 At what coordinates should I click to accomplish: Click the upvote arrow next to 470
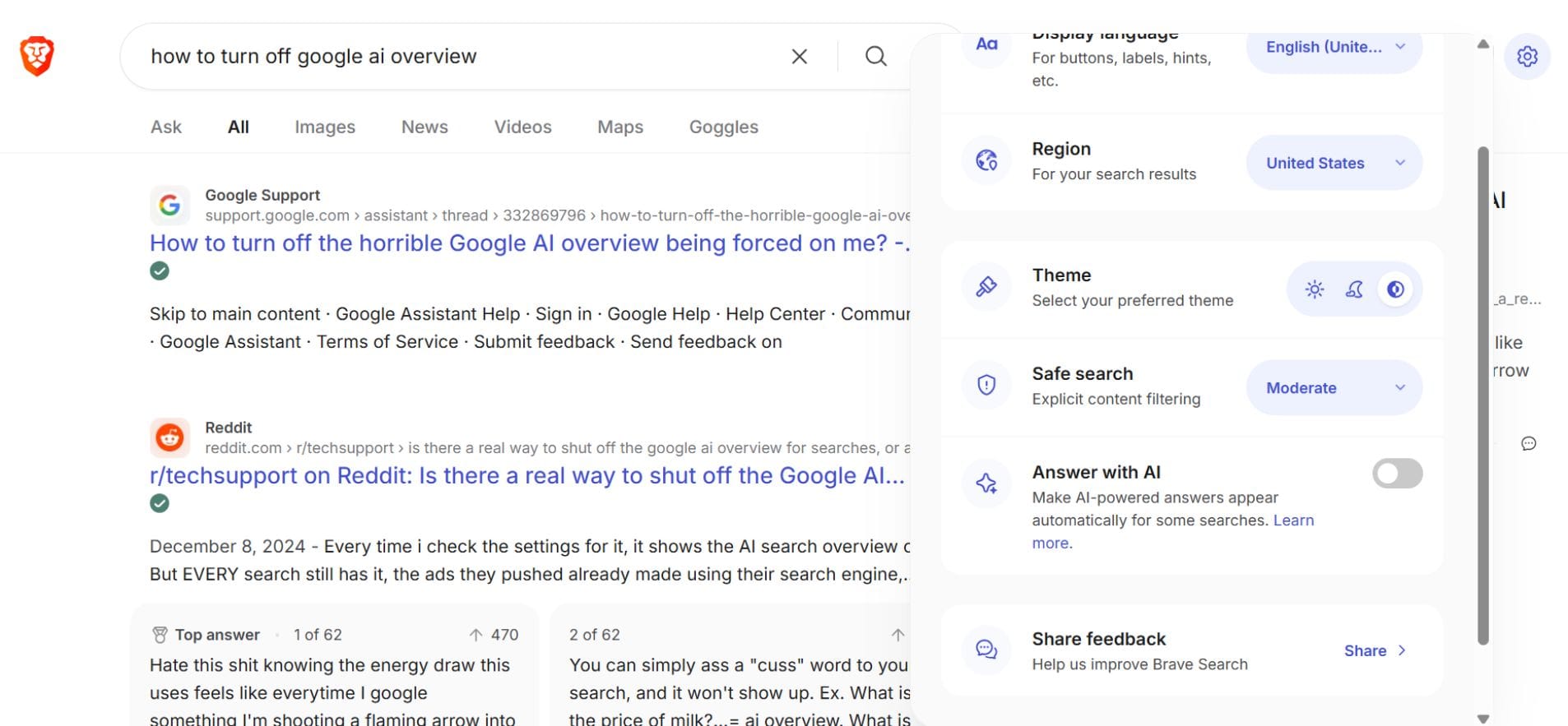click(x=476, y=635)
